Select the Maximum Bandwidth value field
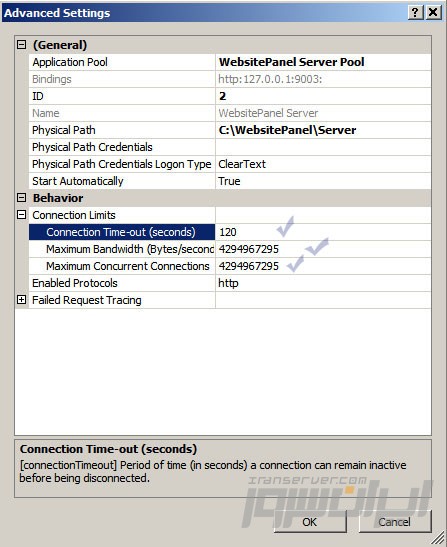 point(323,249)
